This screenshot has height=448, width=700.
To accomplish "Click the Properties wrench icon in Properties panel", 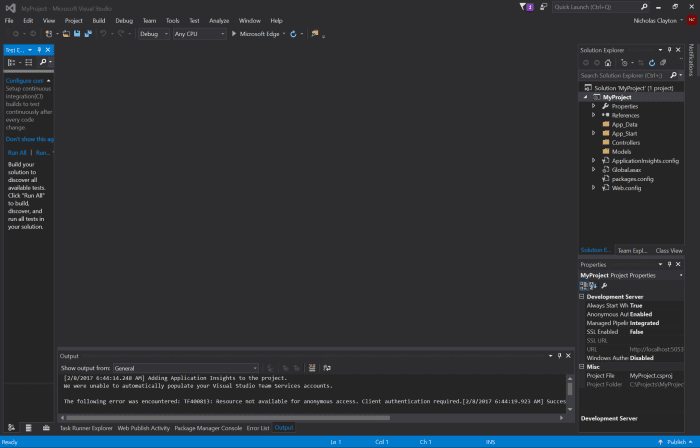I will [604, 285].
